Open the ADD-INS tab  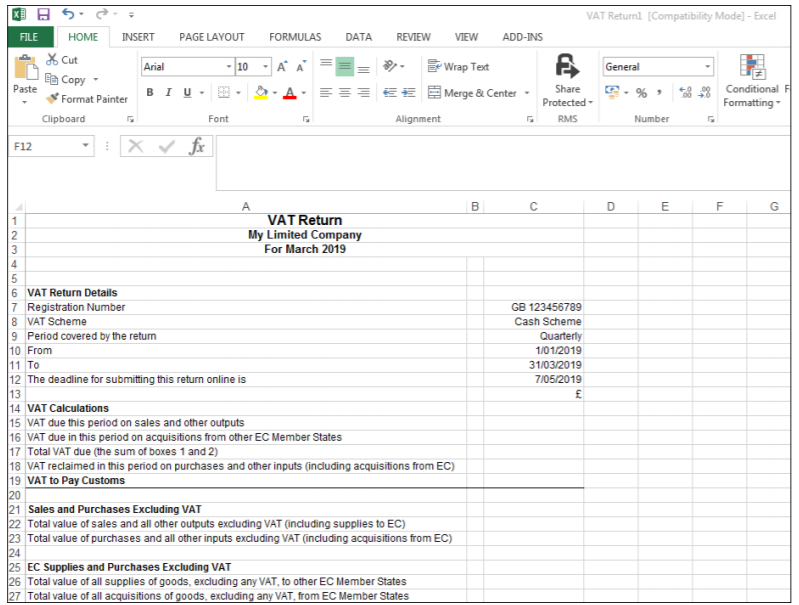coord(522,37)
